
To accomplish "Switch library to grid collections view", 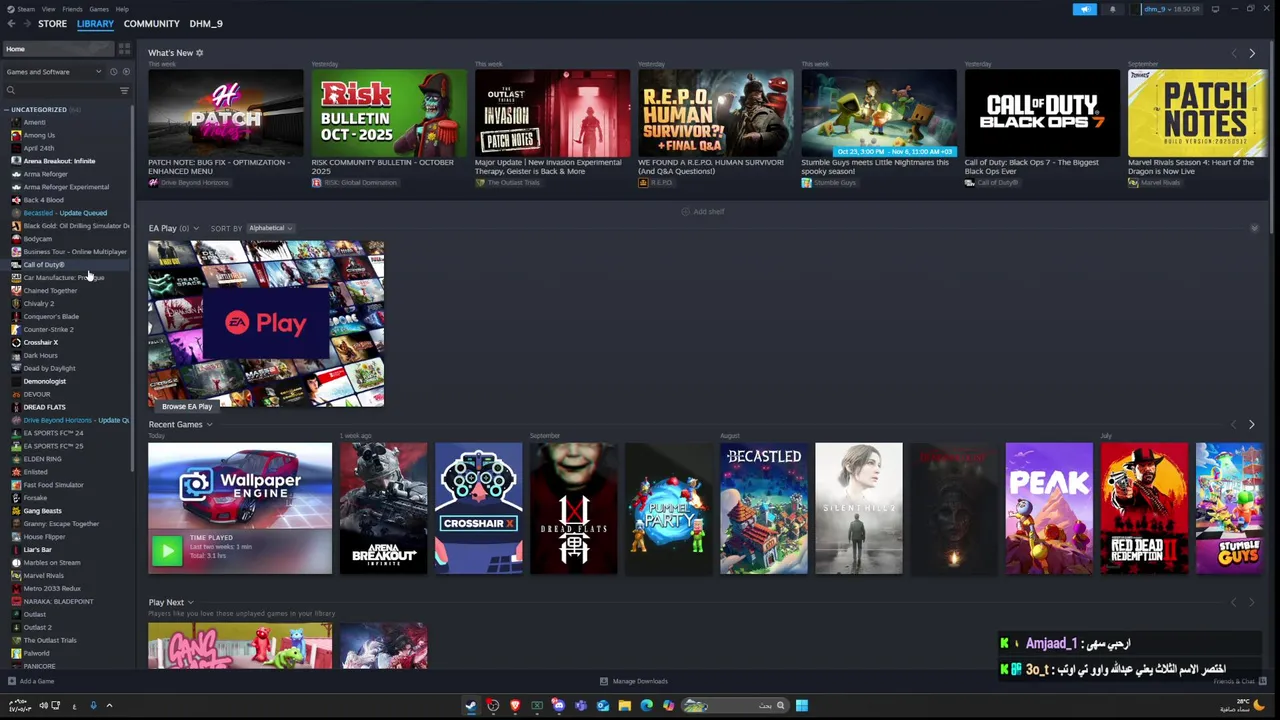I will click(x=124, y=49).
